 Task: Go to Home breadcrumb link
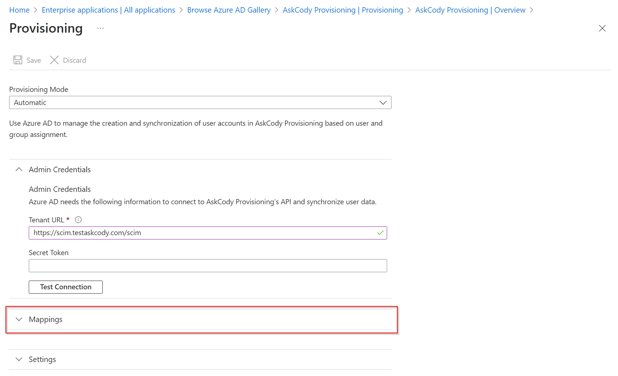coord(19,10)
